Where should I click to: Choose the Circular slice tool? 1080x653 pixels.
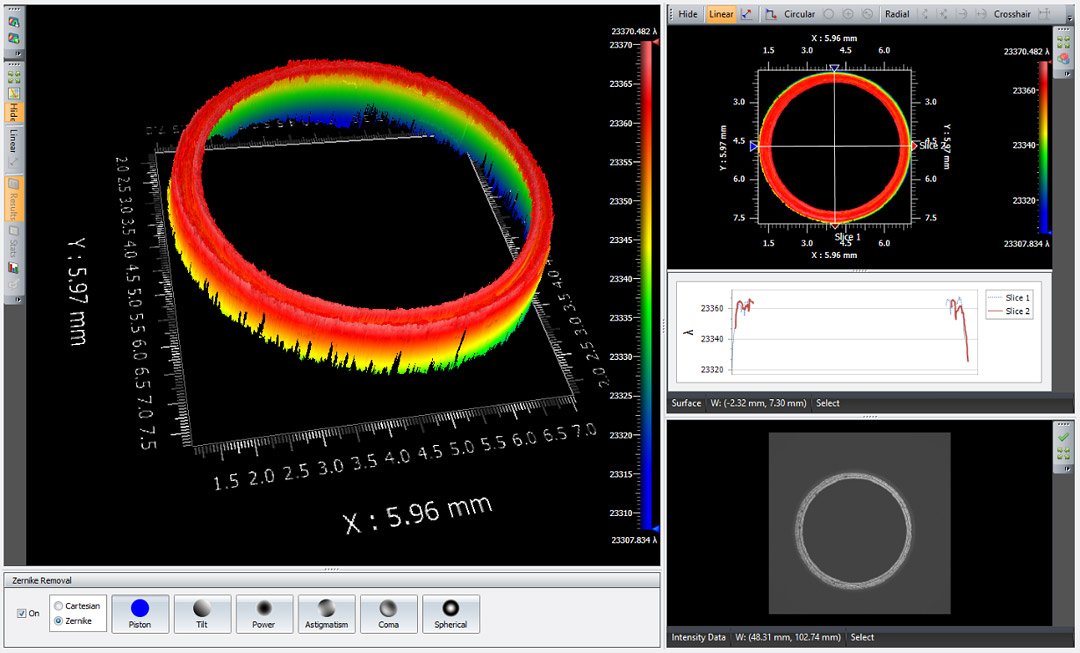[x=799, y=14]
